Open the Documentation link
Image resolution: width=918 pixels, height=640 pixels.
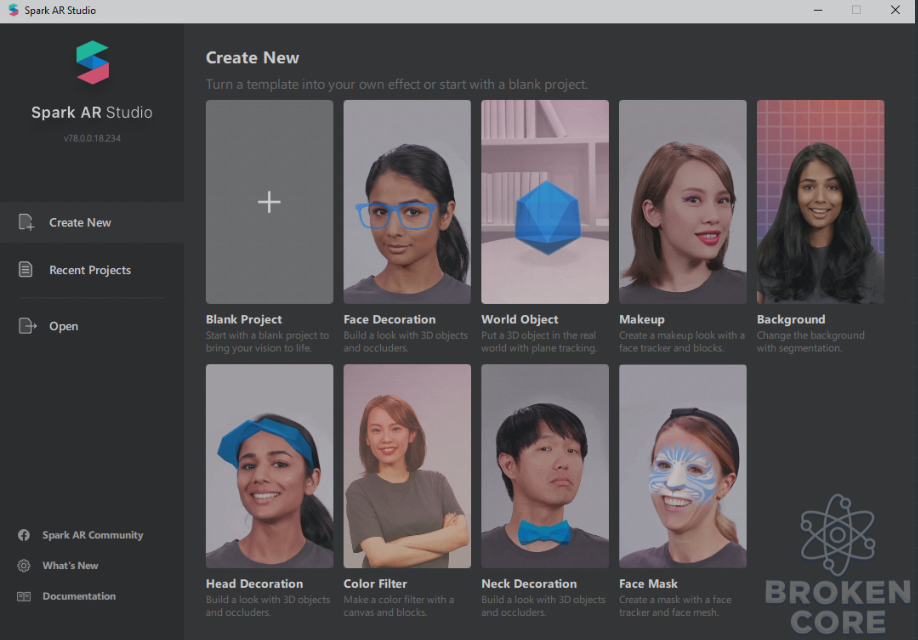pos(79,596)
